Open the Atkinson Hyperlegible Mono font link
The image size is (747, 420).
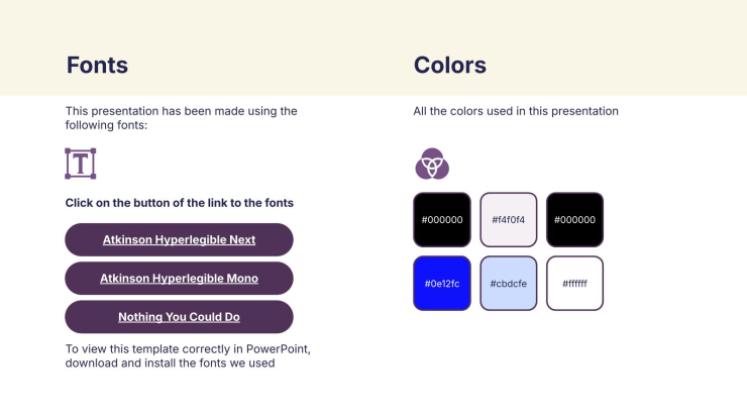[x=179, y=278]
